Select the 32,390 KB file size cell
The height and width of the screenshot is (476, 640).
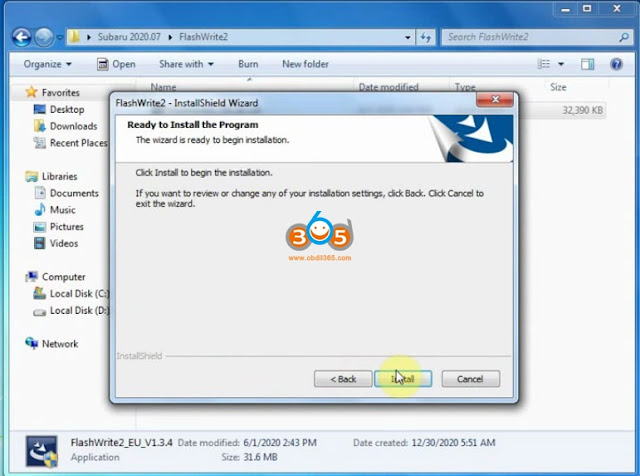582,110
